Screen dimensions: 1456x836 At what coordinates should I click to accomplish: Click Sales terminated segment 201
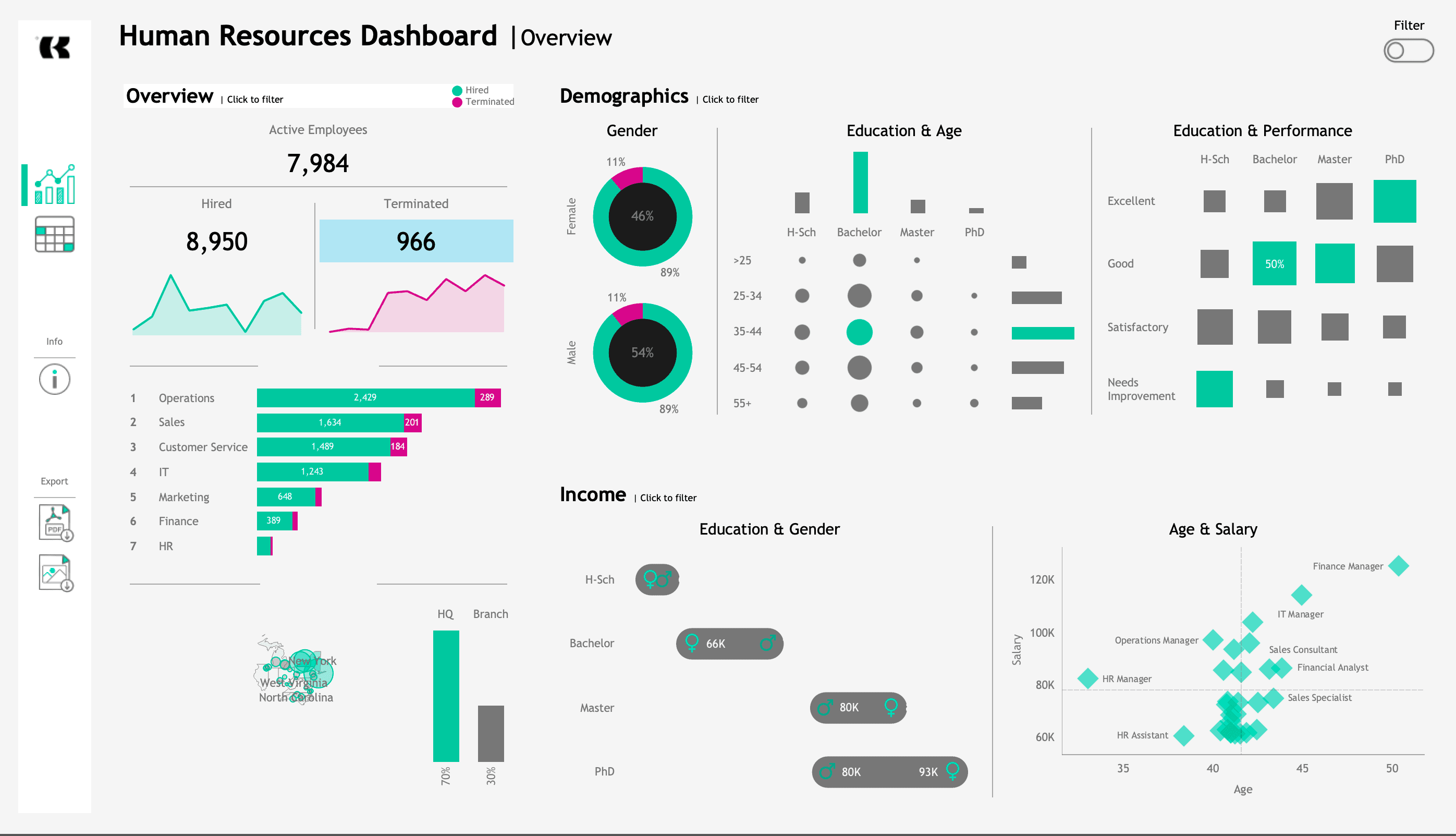[413, 422]
